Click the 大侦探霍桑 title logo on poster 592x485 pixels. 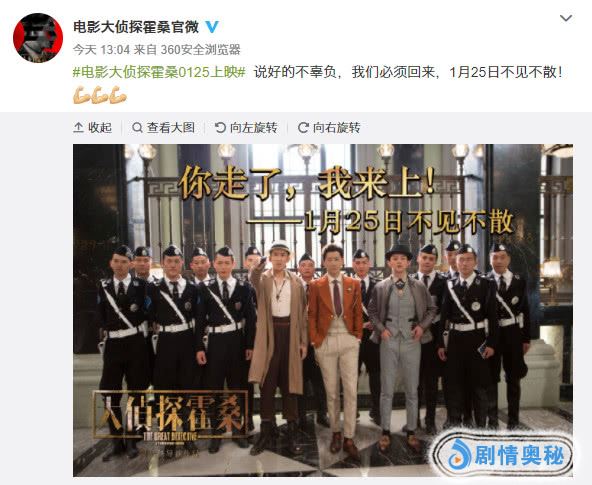click(171, 416)
